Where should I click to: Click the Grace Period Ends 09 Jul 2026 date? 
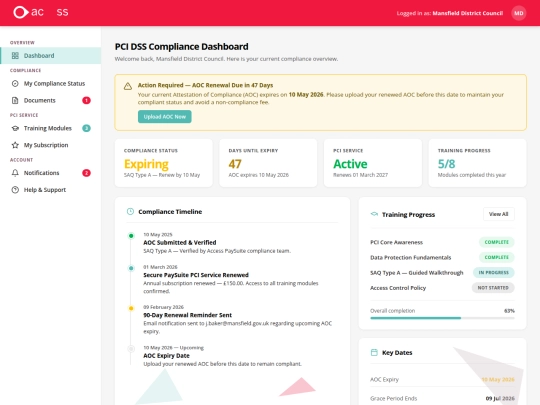500,398
